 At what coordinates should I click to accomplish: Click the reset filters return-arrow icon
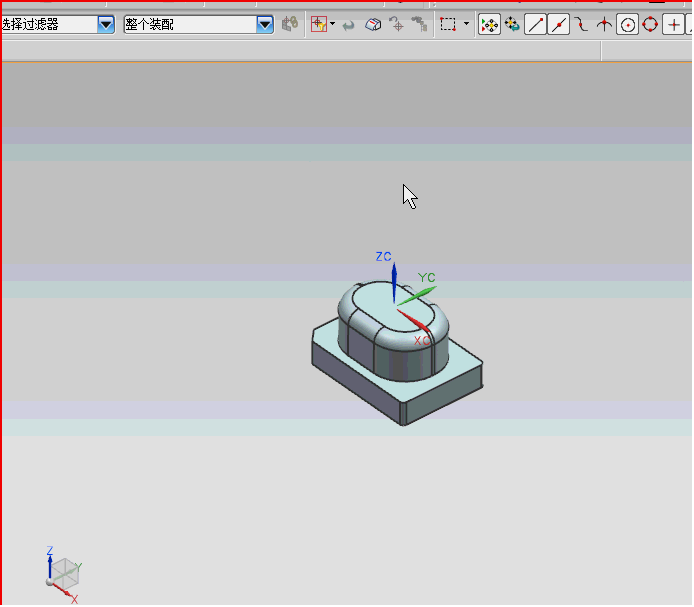pyautogui.click(x=349, y=25)
